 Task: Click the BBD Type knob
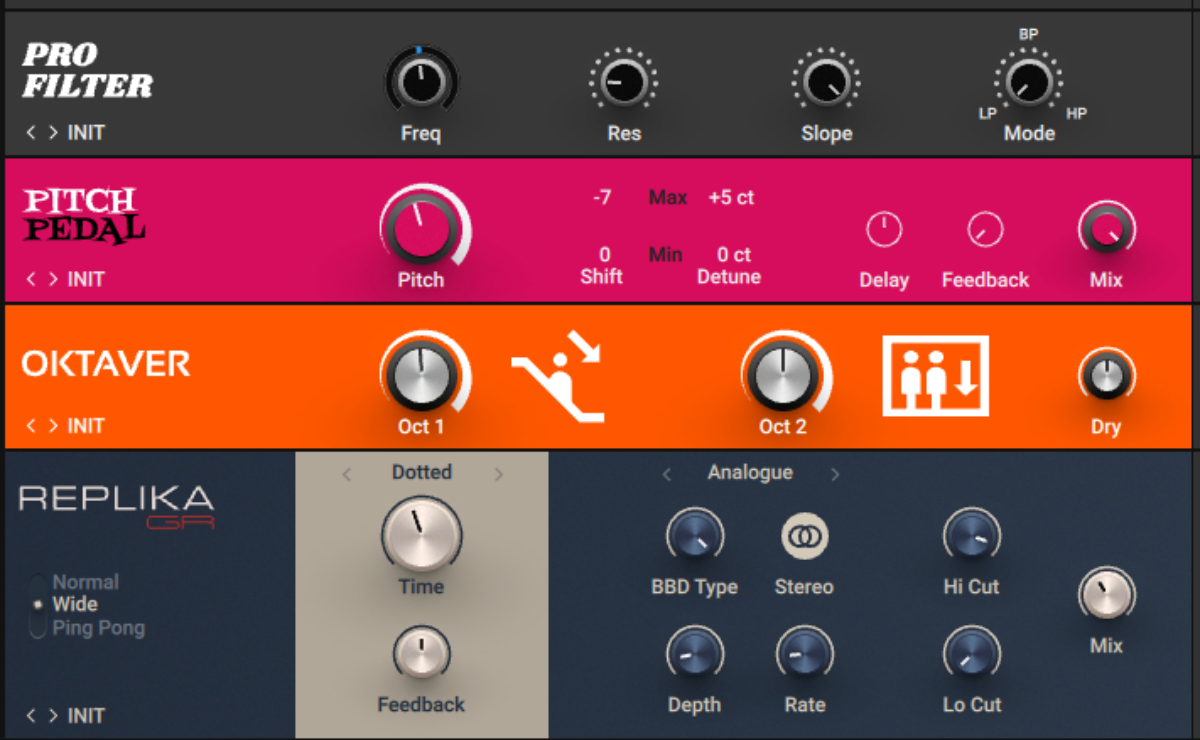tap(694, 536)
